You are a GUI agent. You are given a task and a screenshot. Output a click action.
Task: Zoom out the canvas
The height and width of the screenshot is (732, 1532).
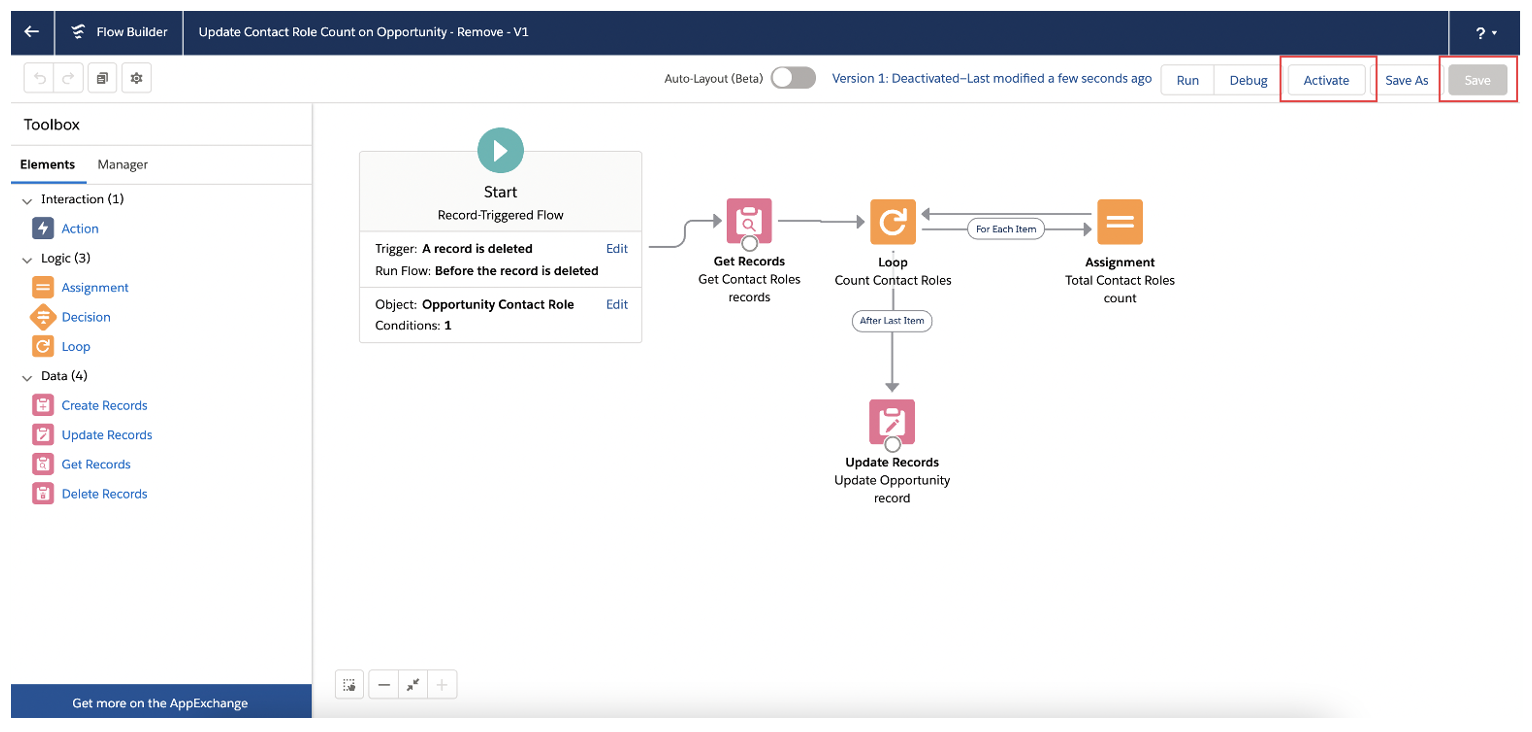(x=384, y=685)
